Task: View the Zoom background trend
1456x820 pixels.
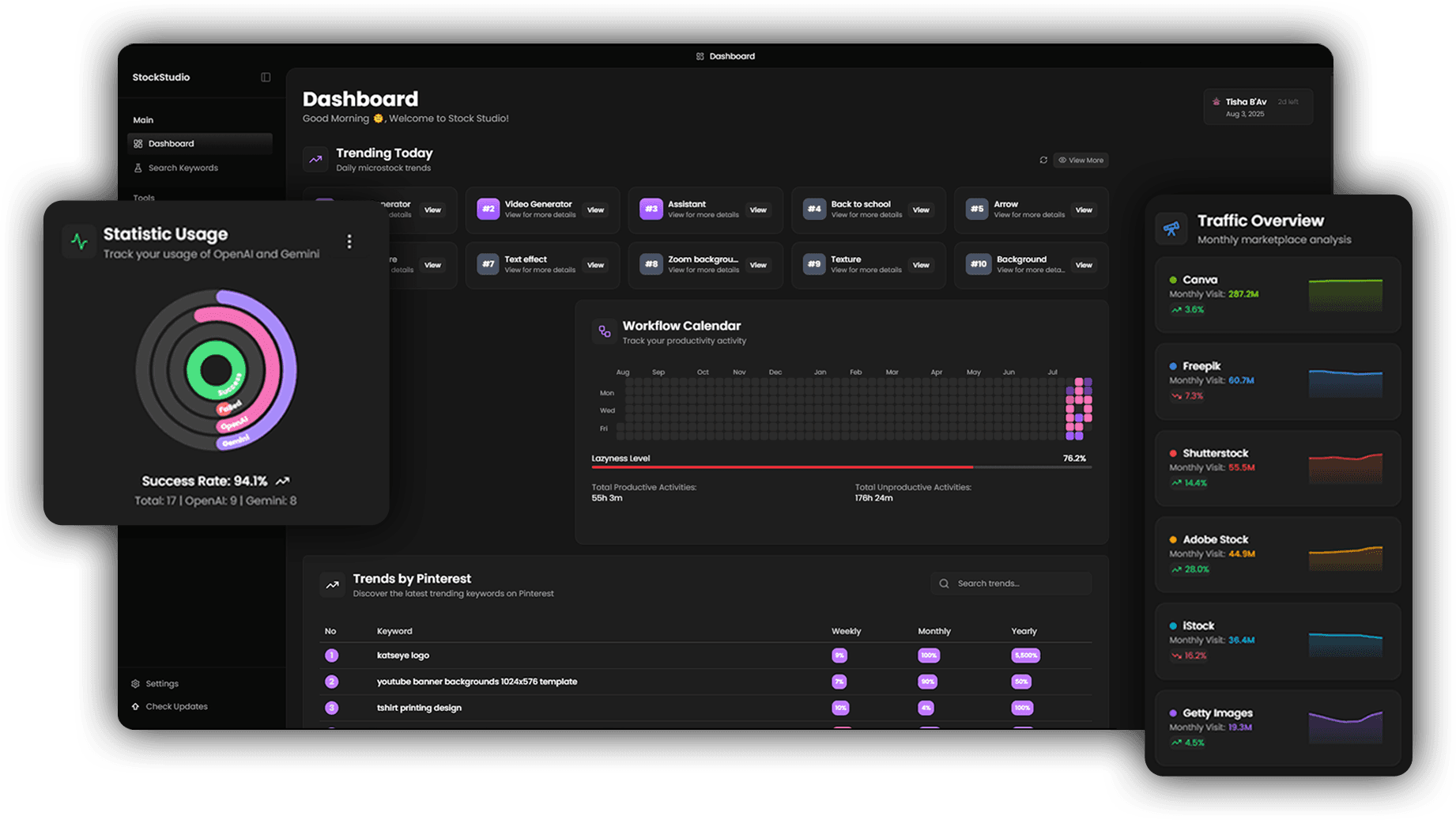Action: pyautogui.click(x=758, y=266)
